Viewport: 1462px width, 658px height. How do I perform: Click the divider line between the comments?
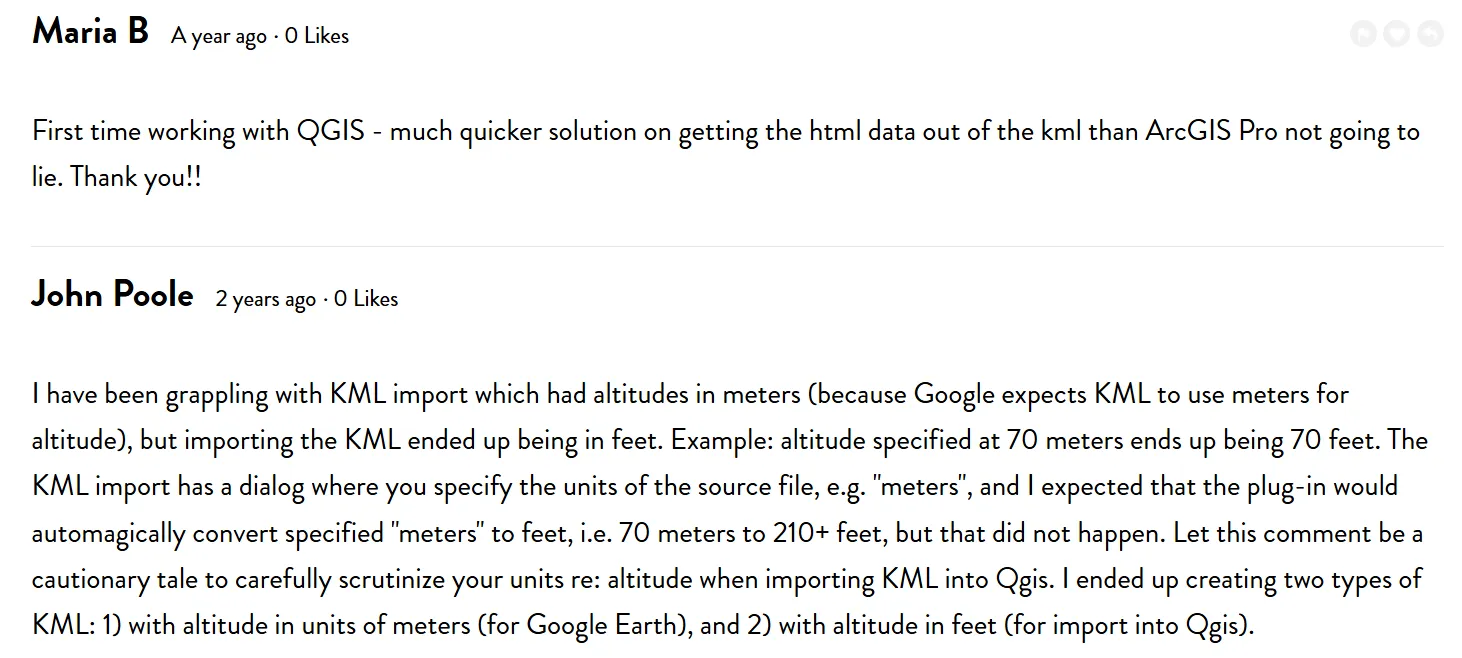pyautogui.click(x=737, y=246)
